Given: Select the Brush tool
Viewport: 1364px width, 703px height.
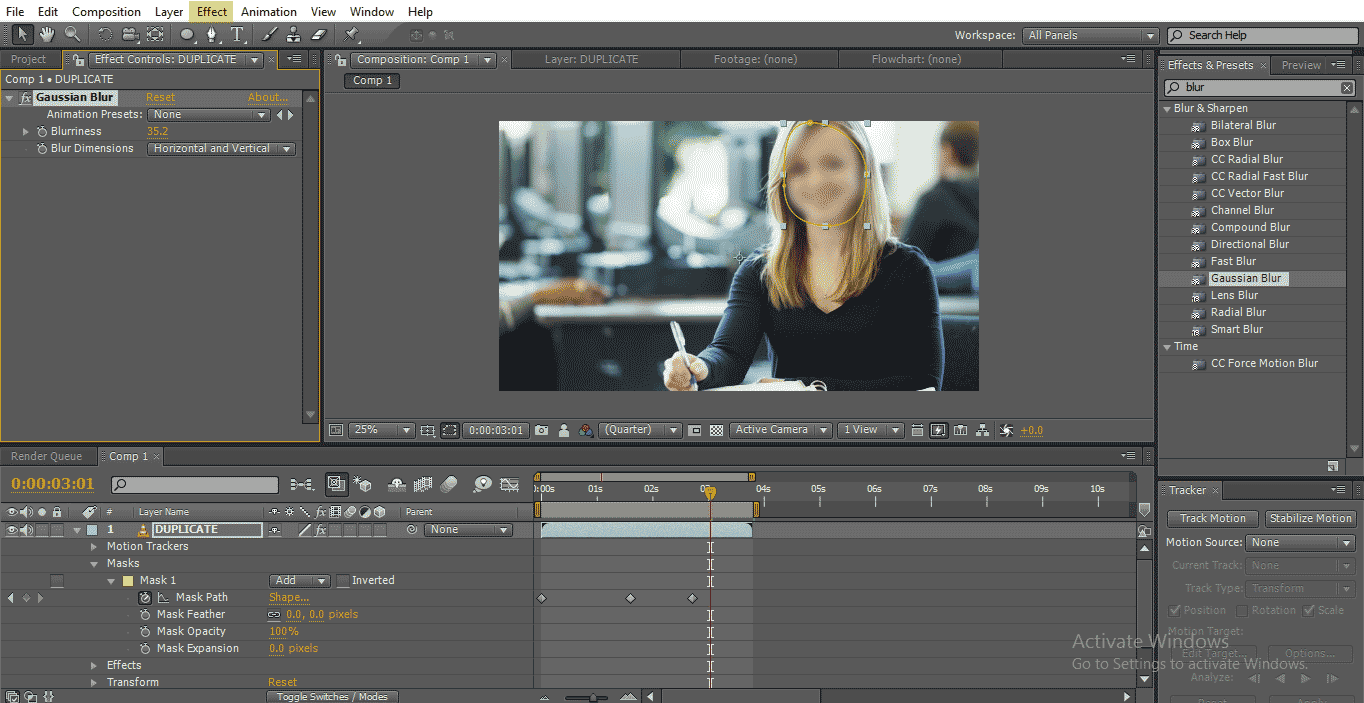Looking at the screenshot, I should [x=268, y=34].
